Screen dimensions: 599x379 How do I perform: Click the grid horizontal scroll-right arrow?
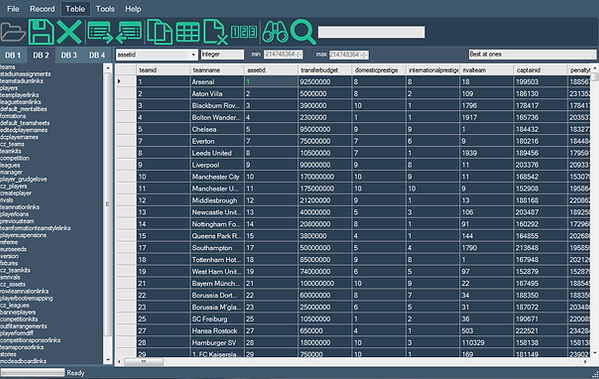(585, 361)
